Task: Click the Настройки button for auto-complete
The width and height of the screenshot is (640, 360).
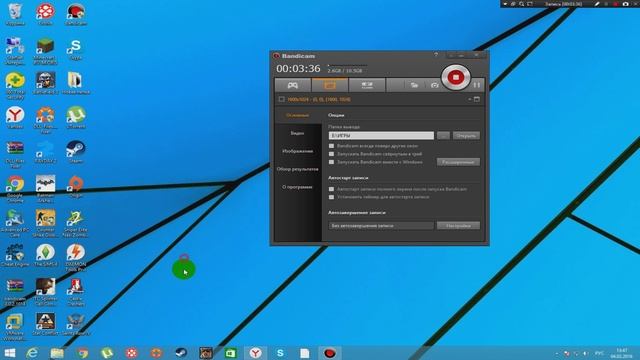Action: (x=458, y=225)
